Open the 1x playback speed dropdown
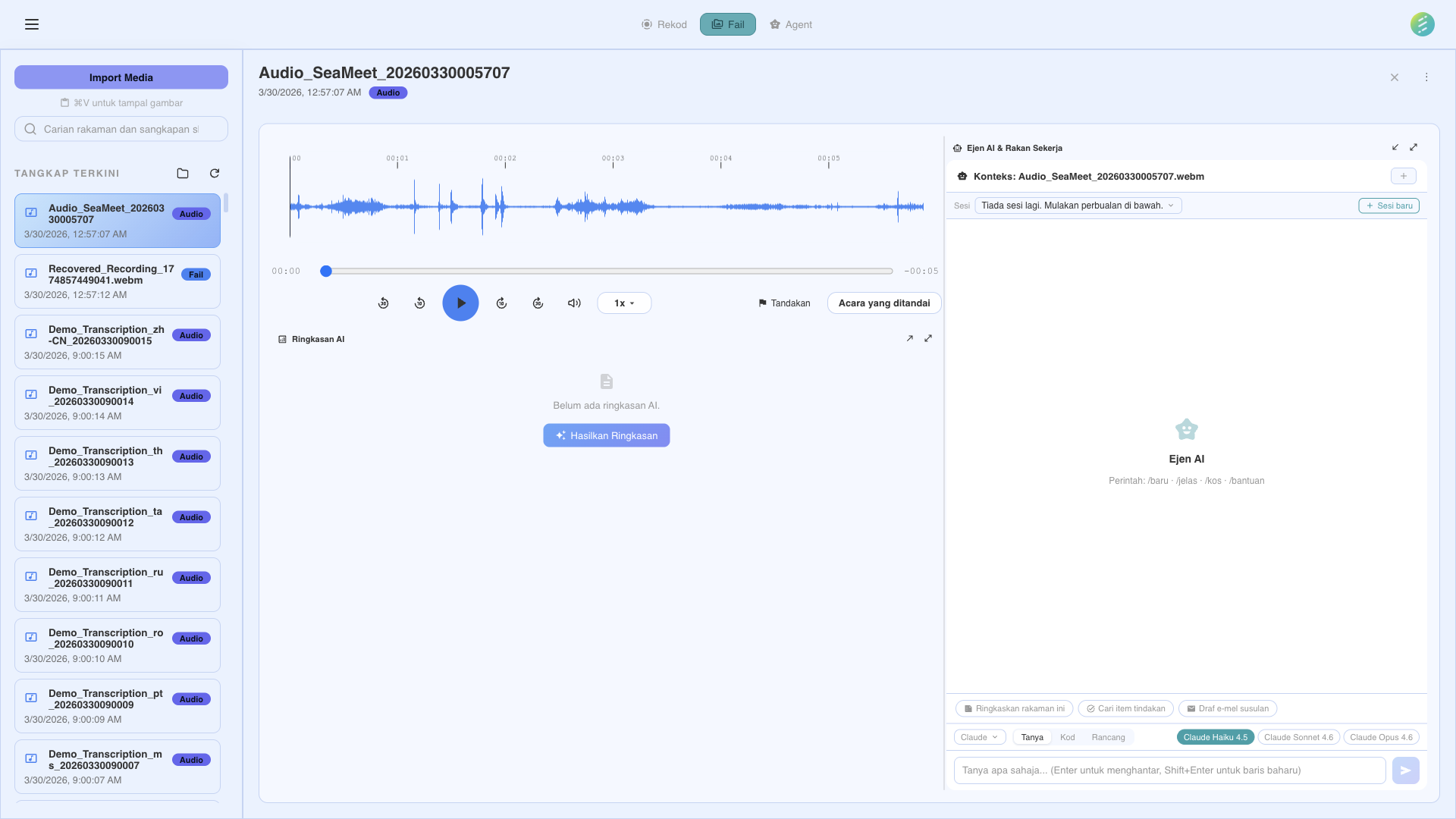The image size is (1456, 819). coord(623,303)
